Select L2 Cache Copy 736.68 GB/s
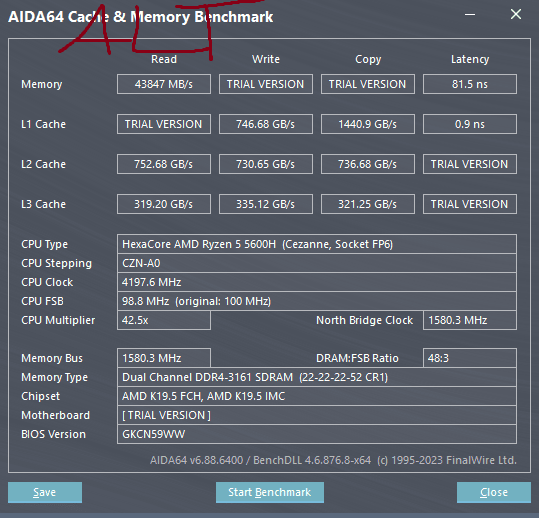This screenshot has width=539, height=518. (x=368, y=164)
